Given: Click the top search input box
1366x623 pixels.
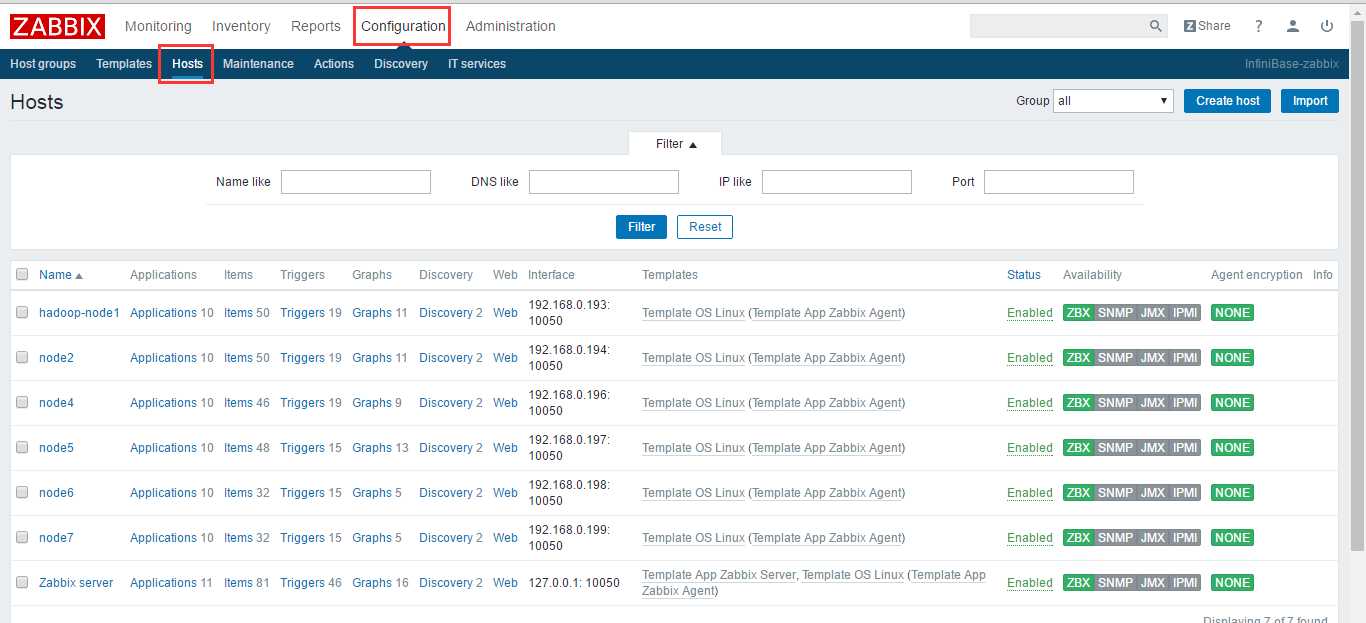Looking at the screenshot, I should coord(1058,26).
